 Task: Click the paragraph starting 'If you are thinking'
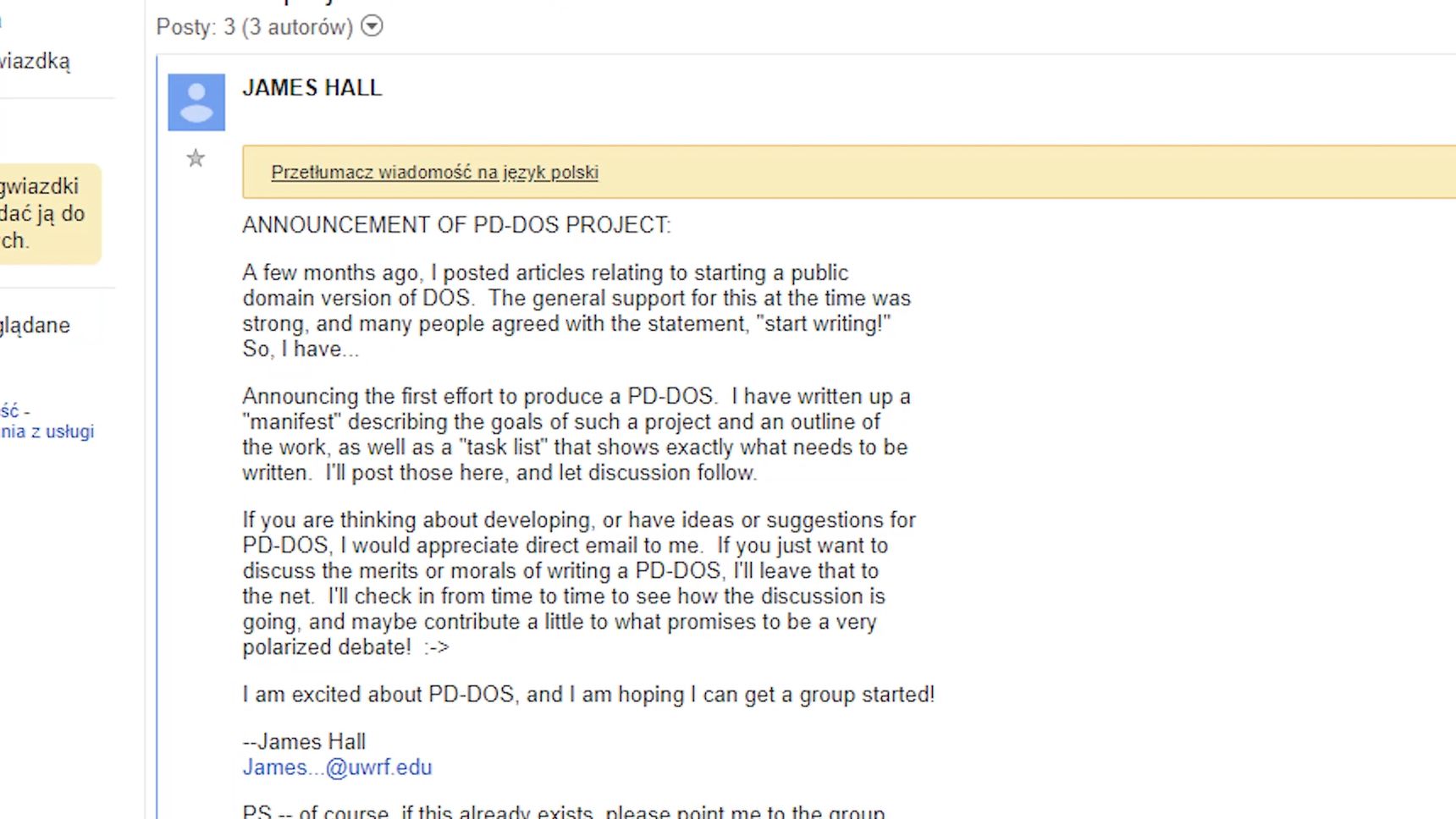pyautogui.click(x=579, y=583)
